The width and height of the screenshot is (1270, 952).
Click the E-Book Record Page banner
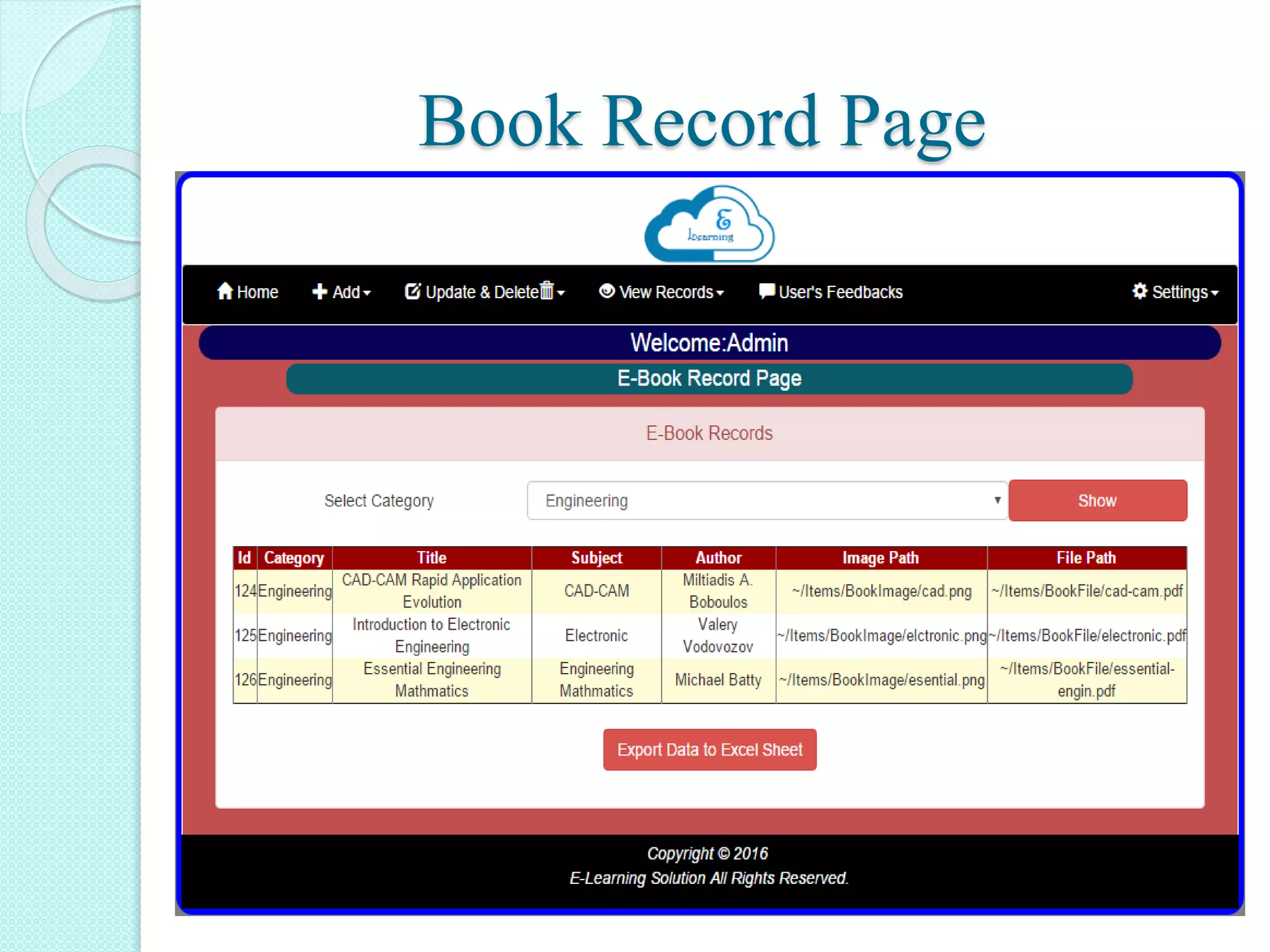pyautogui.click(x=709, y=378)
